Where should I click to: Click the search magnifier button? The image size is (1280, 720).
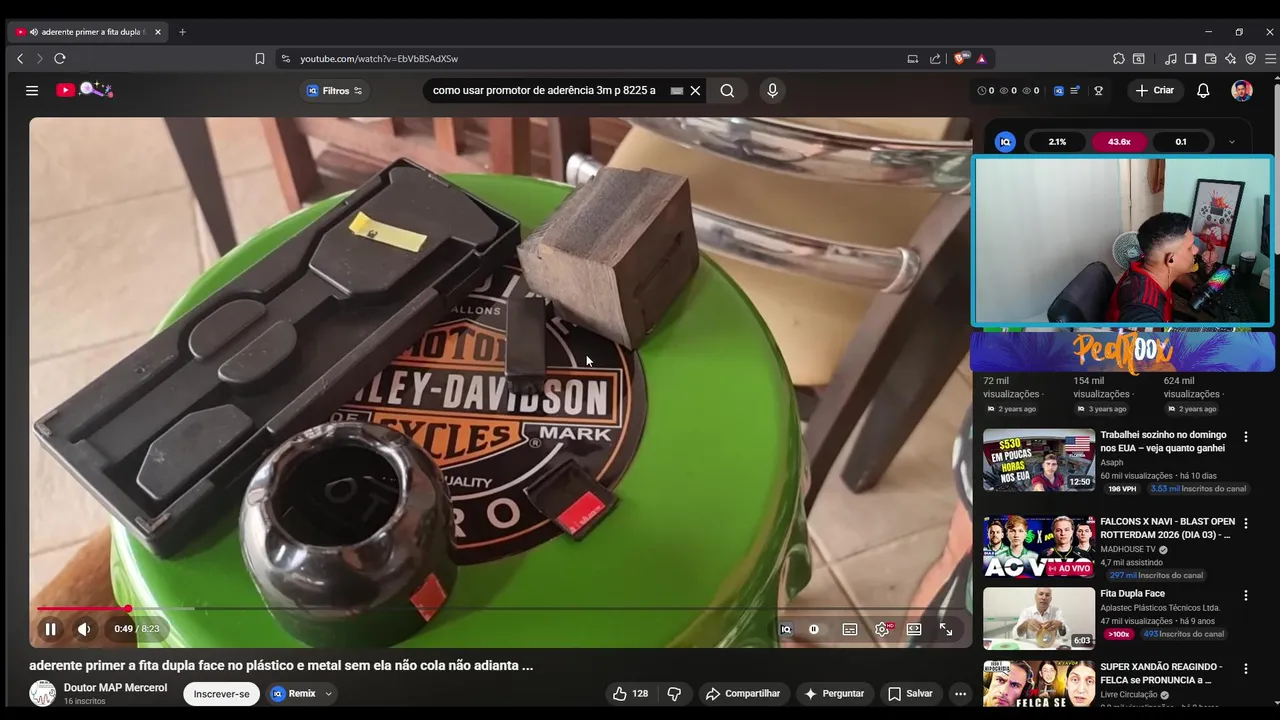(x=727, y=90)
